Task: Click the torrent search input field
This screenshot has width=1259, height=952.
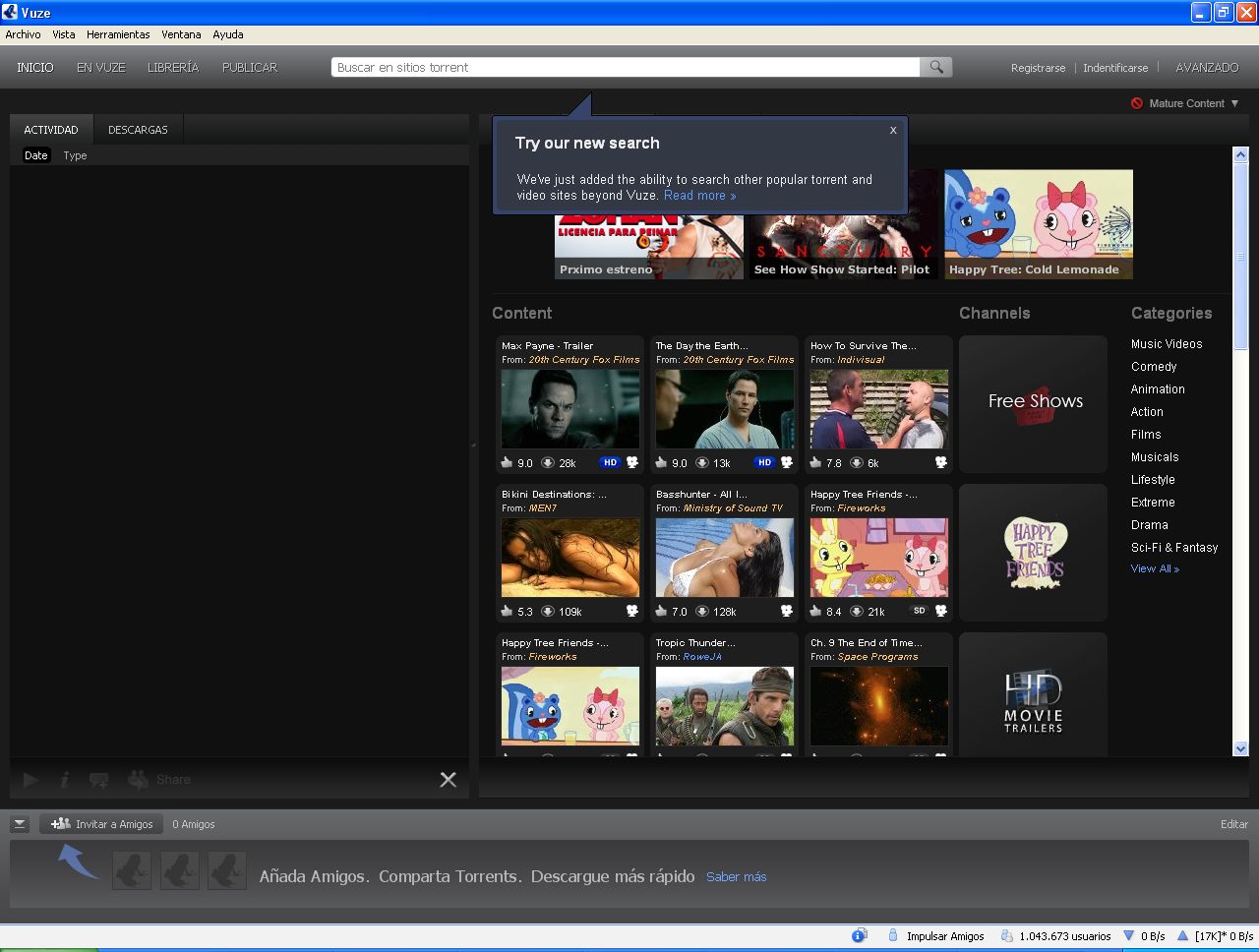Action: pyautogui.click(x=626, y=67)
